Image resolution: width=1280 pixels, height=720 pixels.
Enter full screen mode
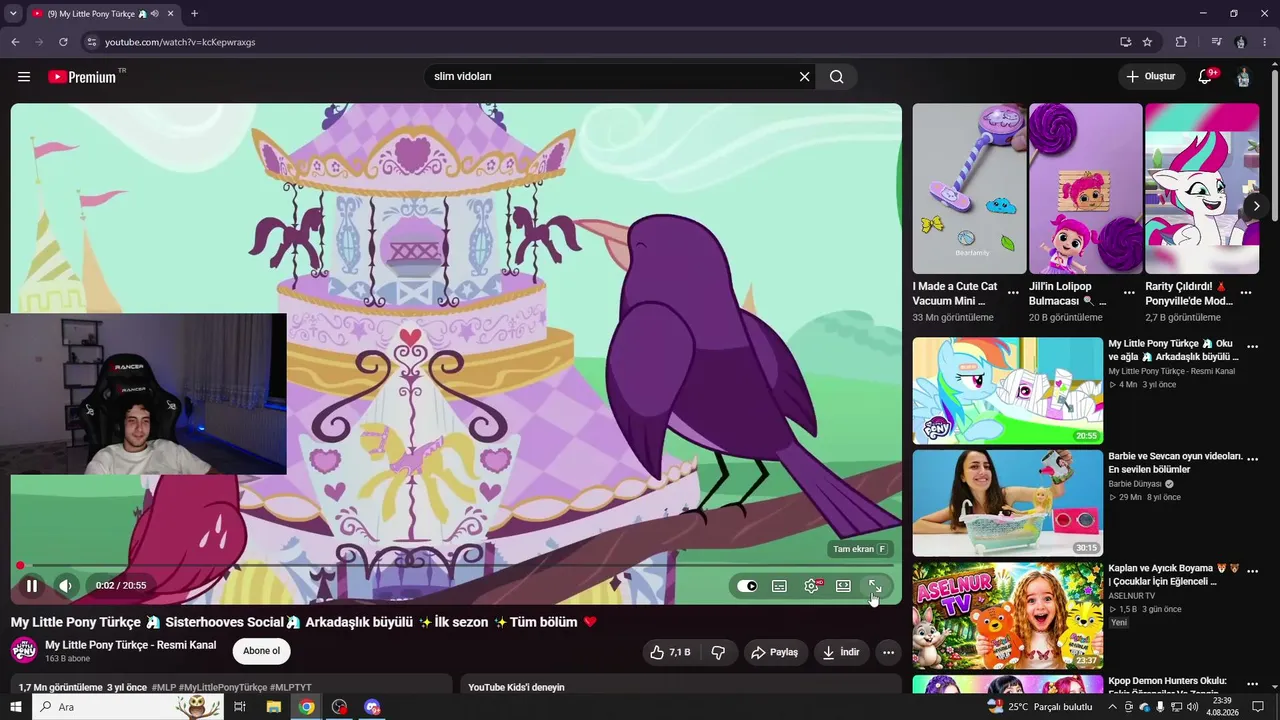point(875,586)
